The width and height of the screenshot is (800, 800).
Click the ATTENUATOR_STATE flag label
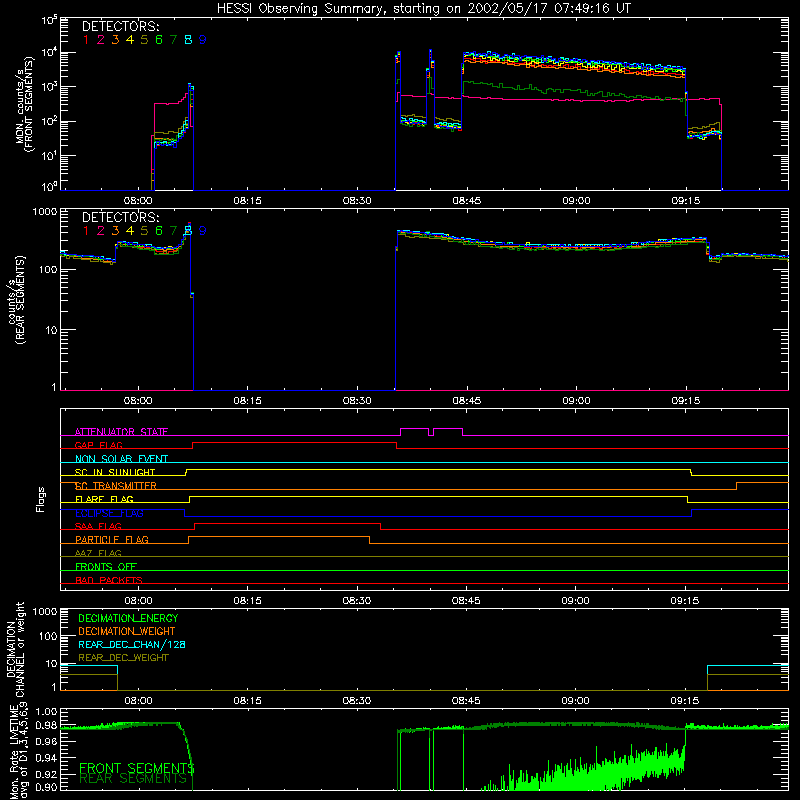pyautogui.click(x=121, y=432)
